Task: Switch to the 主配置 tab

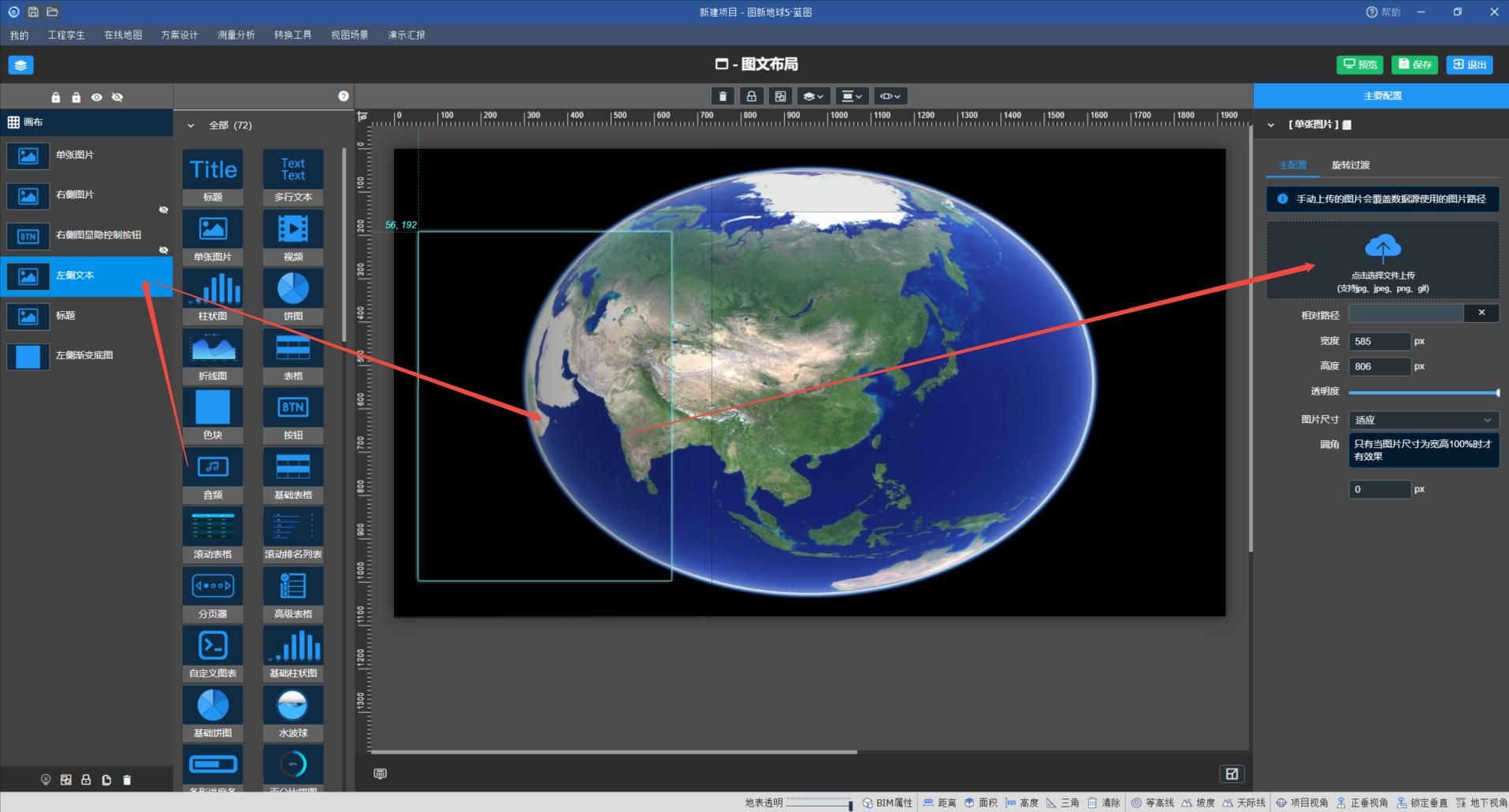Action: [1292, 165]
